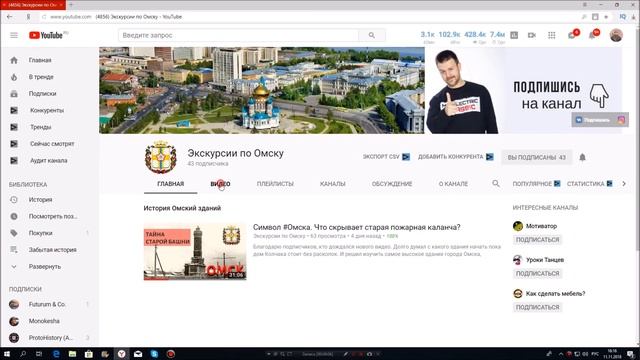Open the YouTube hamburger menu
The image size is (640, 360).
tap(14, 35)
